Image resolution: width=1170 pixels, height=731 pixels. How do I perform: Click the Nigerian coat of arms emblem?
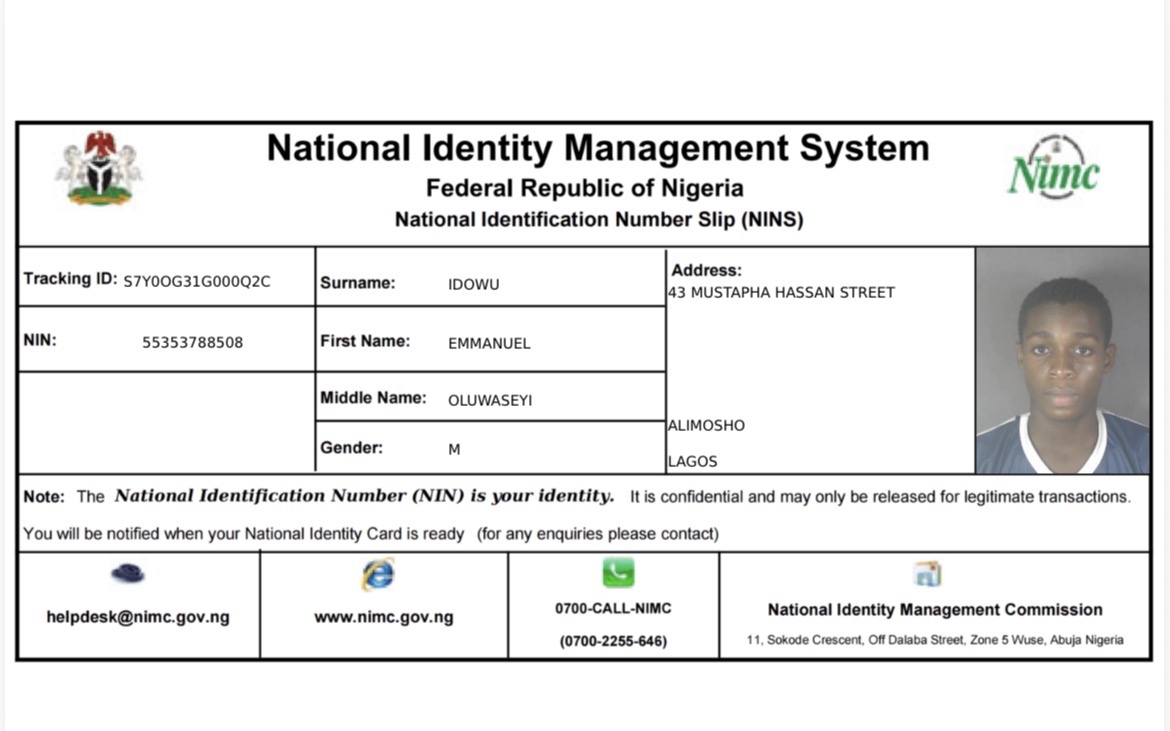tap(98, 168)
